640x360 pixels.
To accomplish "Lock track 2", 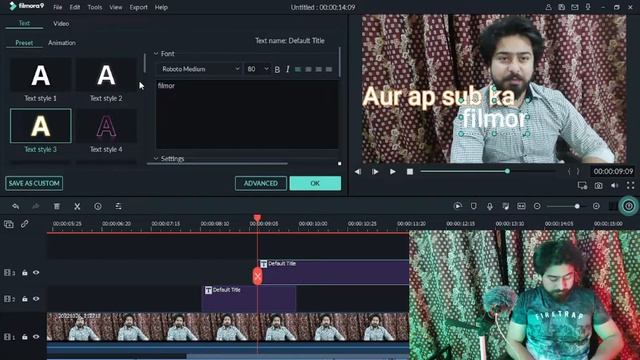I will 24,299.
